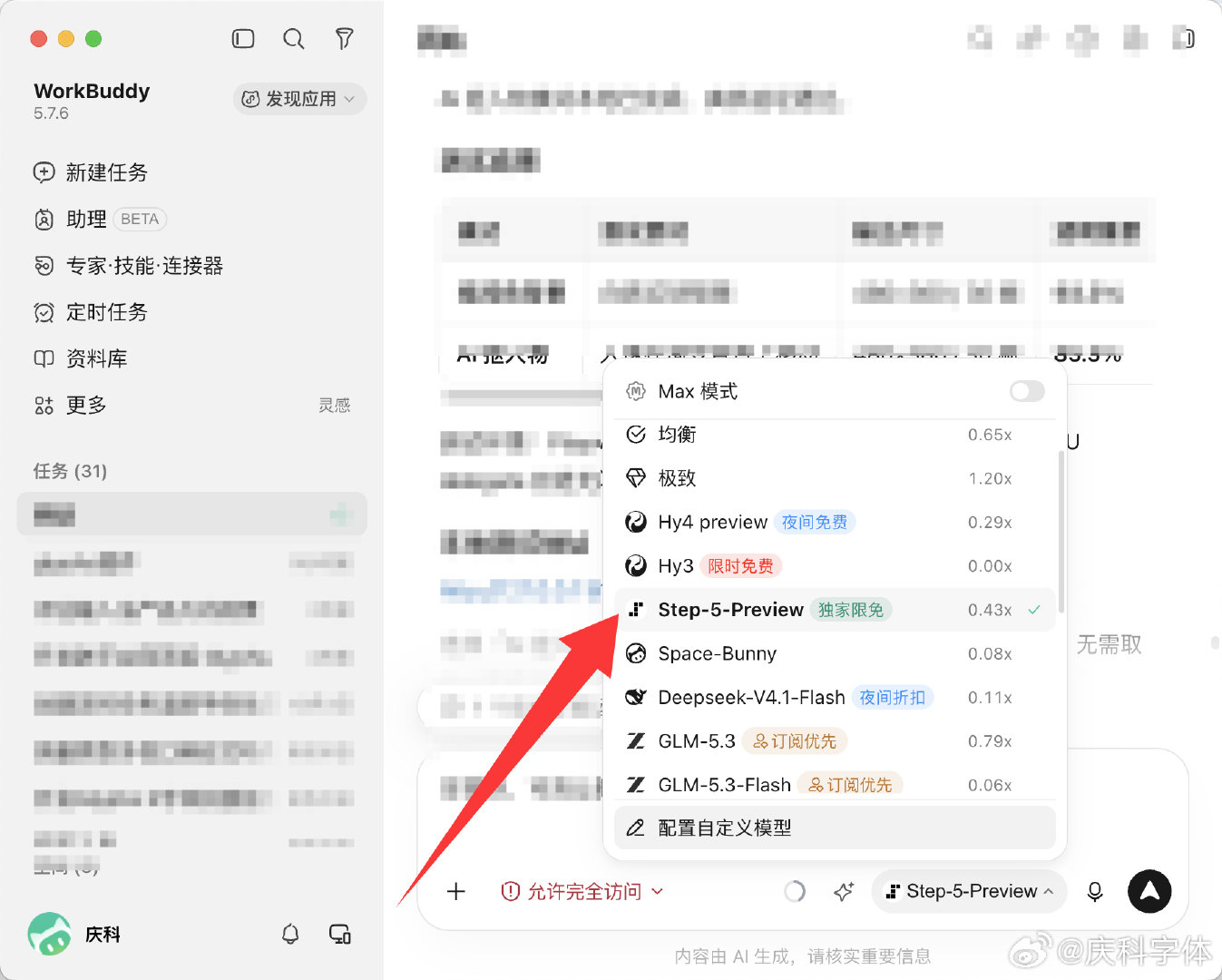Image resolution: width=1222 pixels, height=980 pixels.
Task: Open the 更多 menu item
Action: tap(71, 405)
